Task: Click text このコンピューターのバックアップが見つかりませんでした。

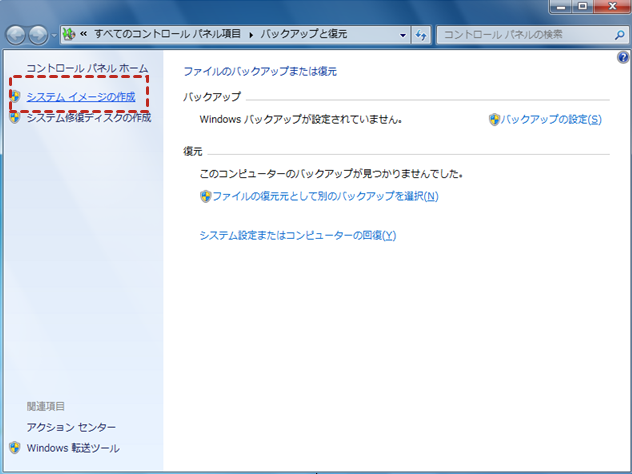Action: (331, 174)
